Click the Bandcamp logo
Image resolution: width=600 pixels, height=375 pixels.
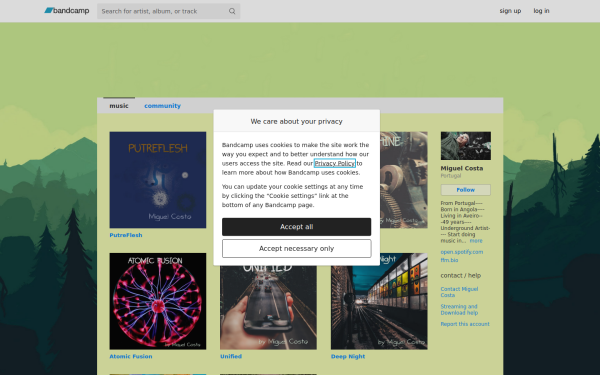coord(67,11)
